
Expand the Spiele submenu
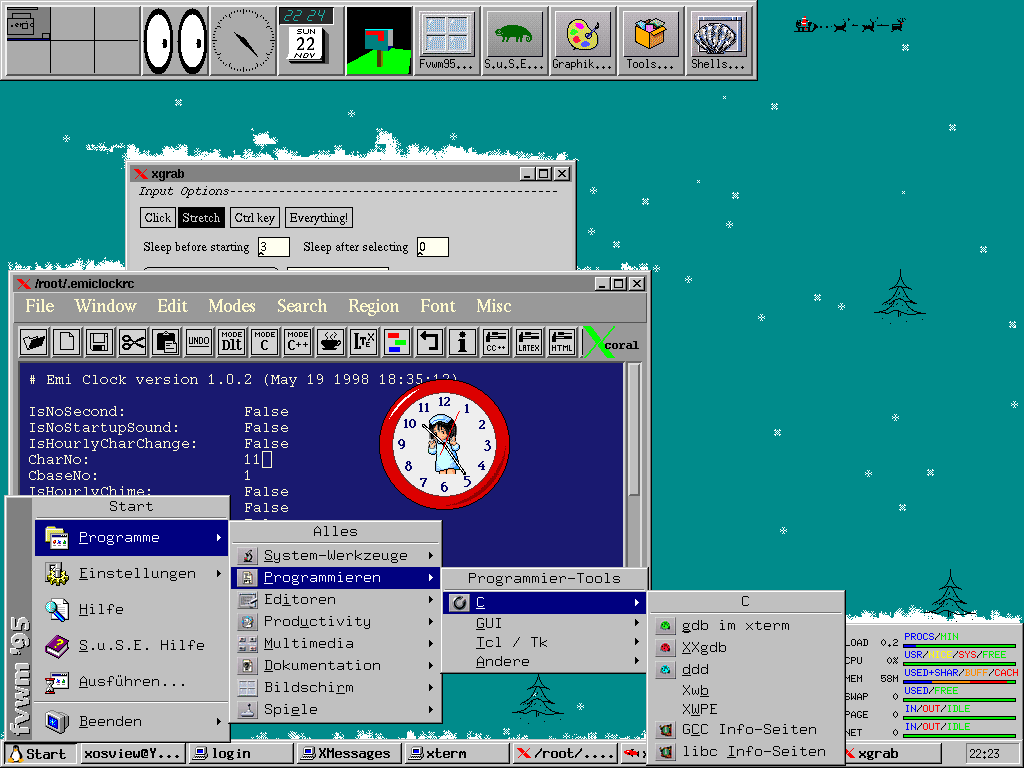336,709
